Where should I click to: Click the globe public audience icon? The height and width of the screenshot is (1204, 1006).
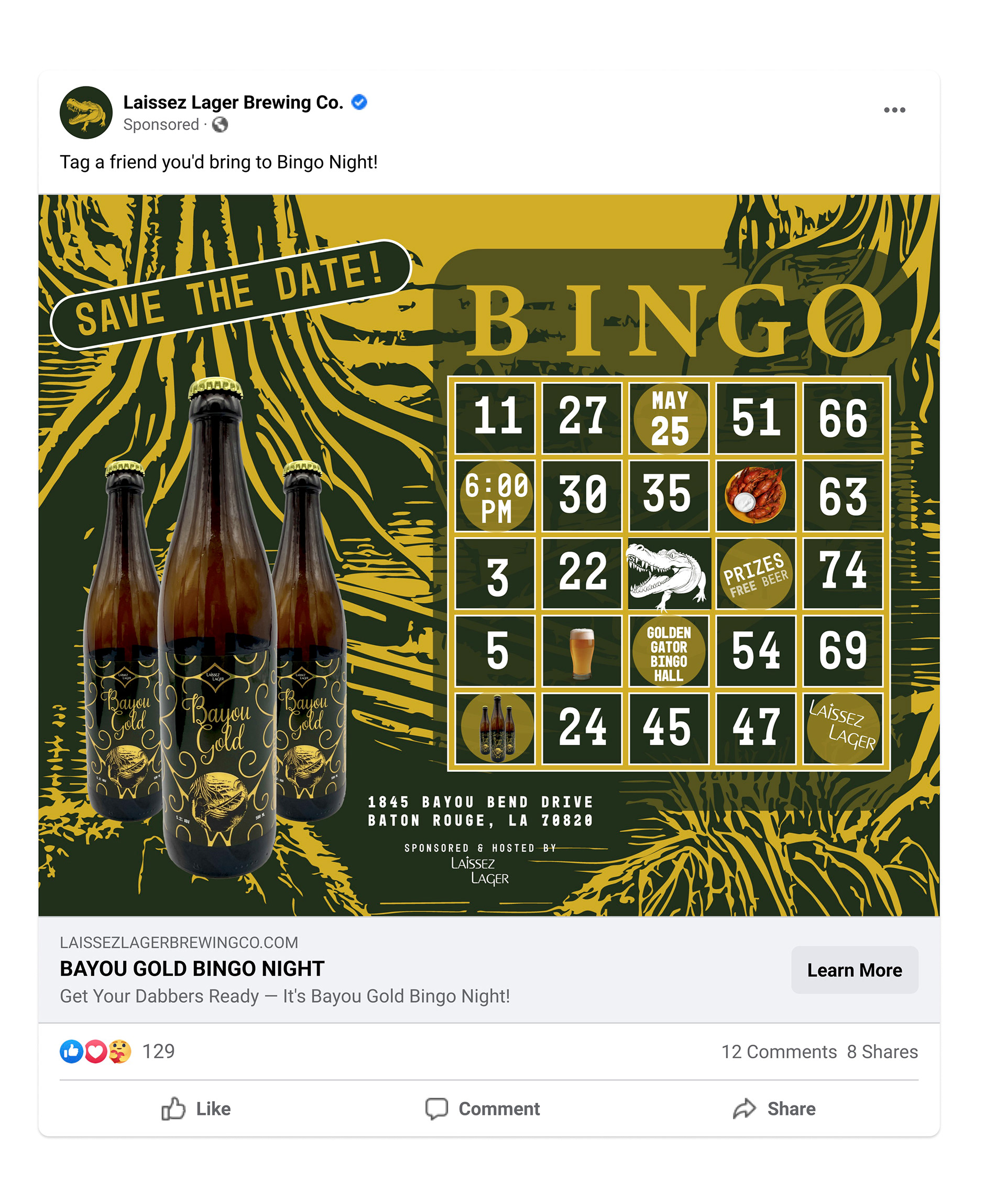click(x=220, y=124)
